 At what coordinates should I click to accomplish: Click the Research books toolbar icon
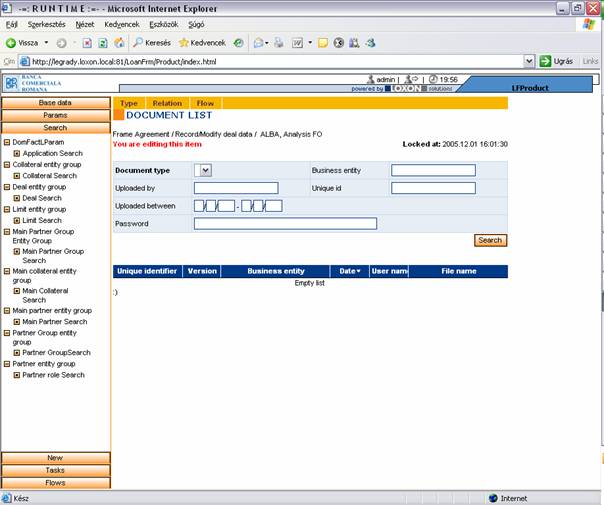pos(354,43)
